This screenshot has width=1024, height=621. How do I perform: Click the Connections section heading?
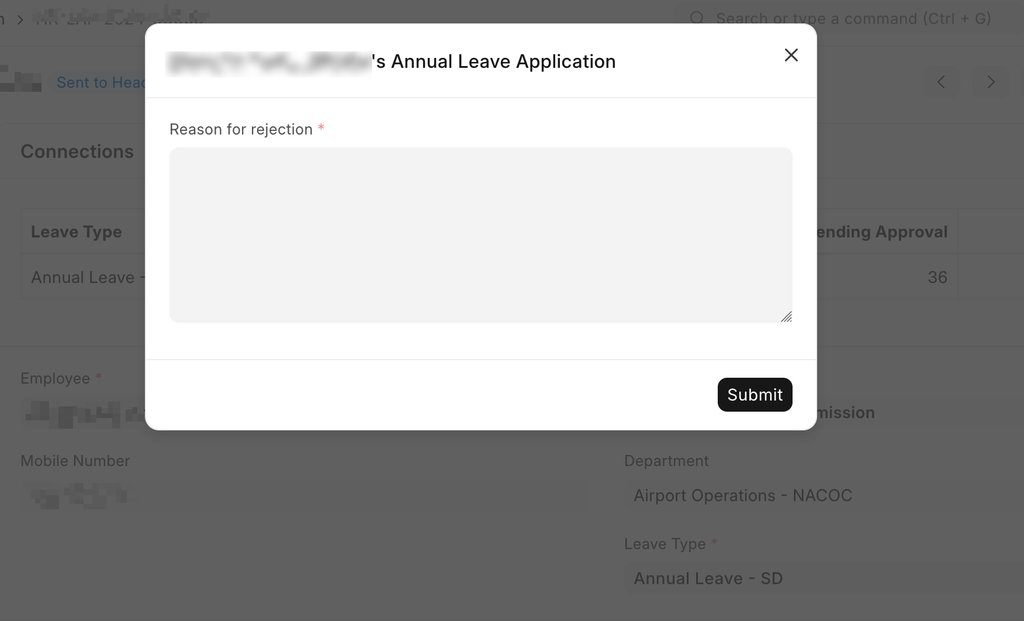tap(77, 151)
